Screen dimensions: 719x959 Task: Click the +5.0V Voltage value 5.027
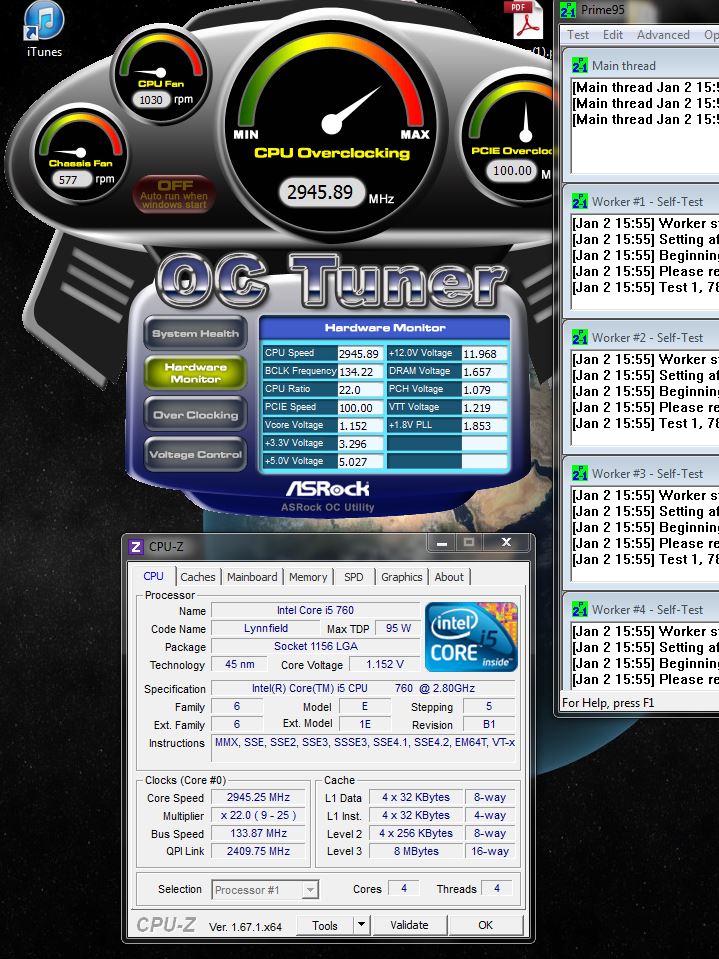pyautogui.click(x=361, y=462)
